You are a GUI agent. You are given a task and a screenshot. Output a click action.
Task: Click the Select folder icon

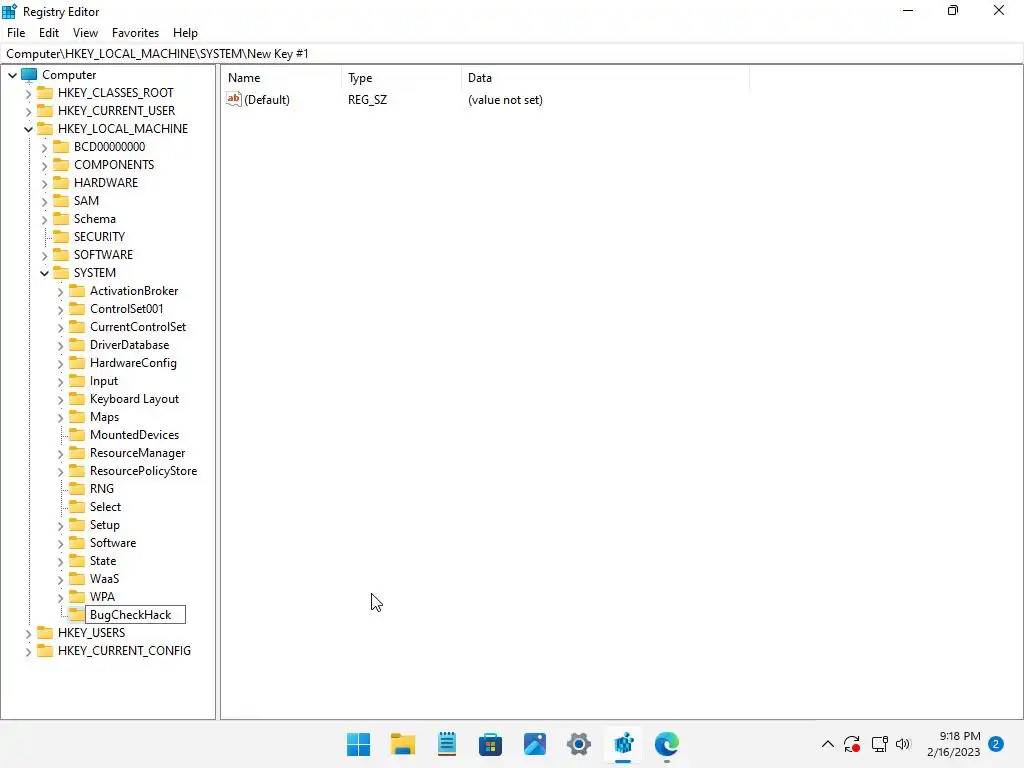[77, 507]
